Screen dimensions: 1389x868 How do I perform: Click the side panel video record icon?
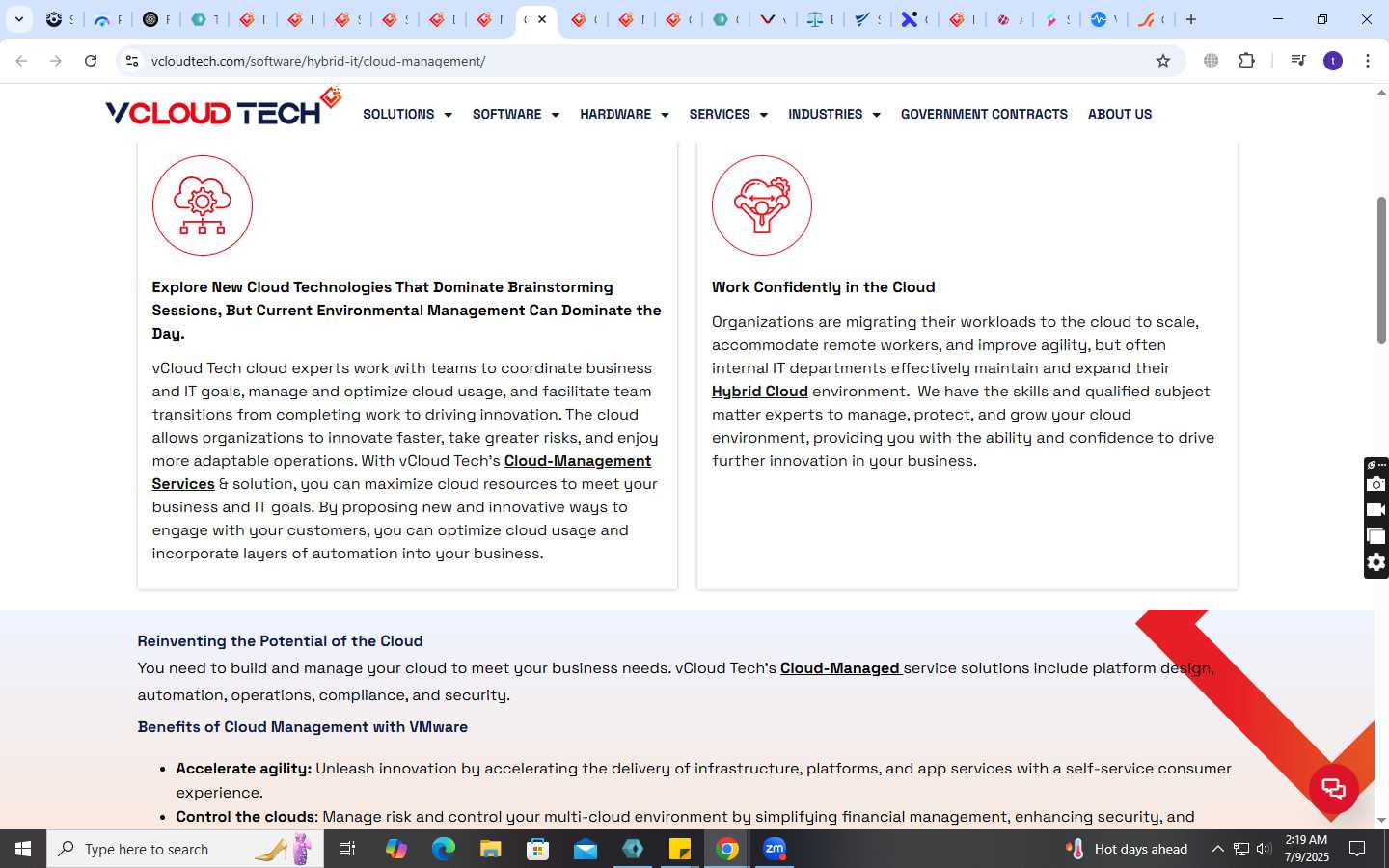point(1376,510)
